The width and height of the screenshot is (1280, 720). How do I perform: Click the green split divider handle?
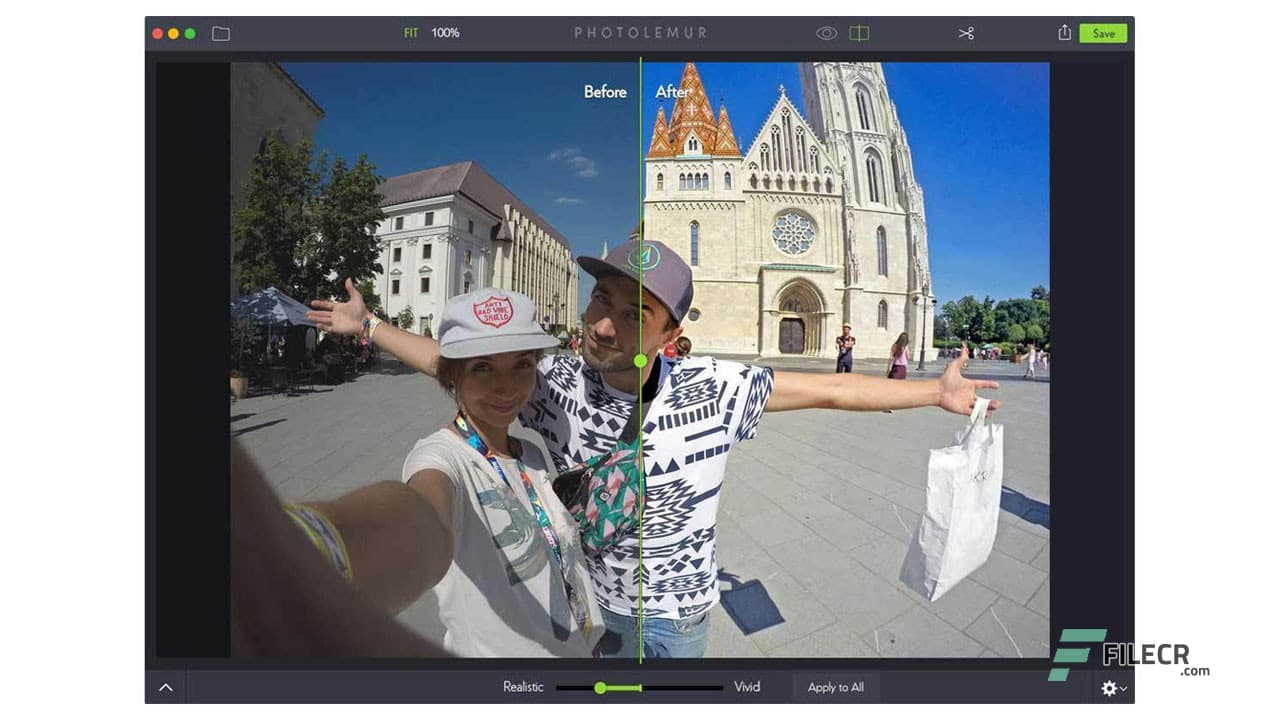click(x=641, y=360)
